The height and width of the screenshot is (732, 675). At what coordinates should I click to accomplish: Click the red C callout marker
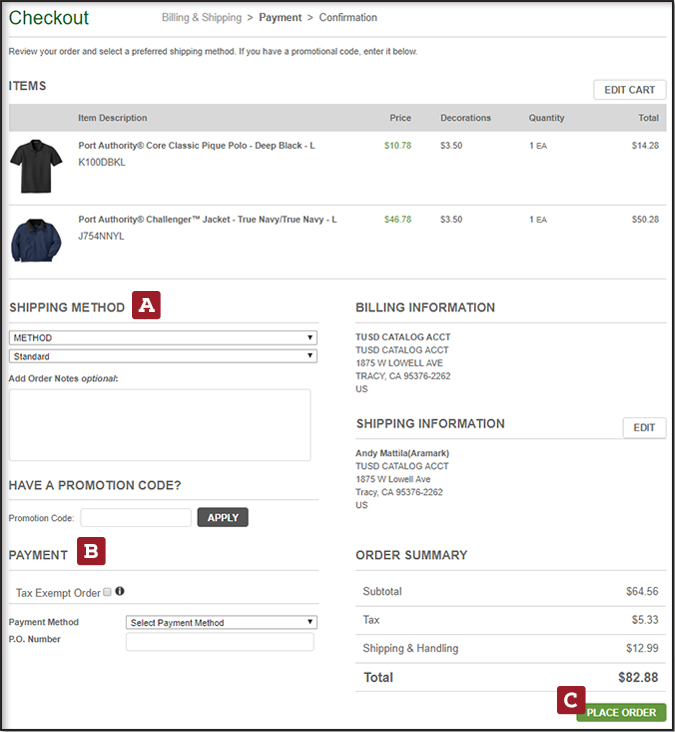(x=570, y=699)
